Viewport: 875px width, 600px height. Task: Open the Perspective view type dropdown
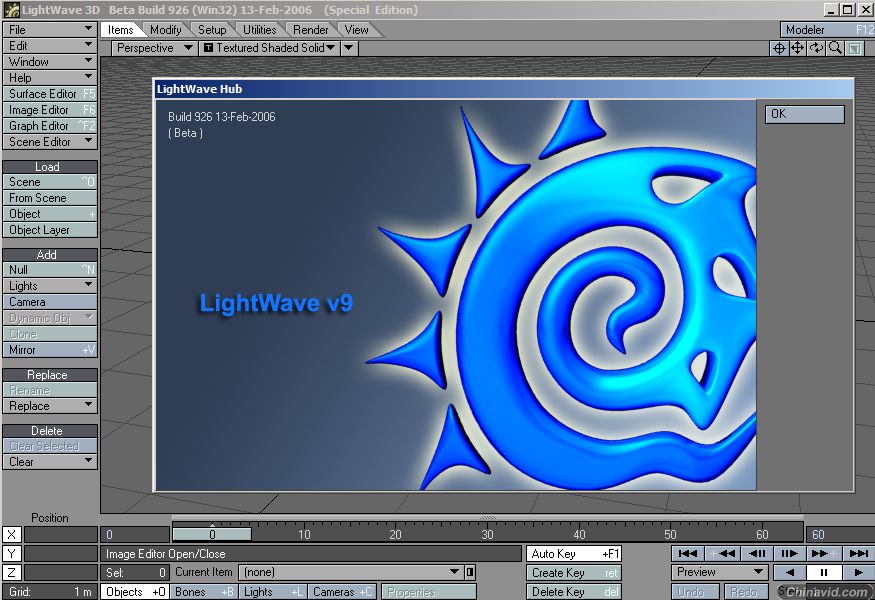click(x=153, y=48)
